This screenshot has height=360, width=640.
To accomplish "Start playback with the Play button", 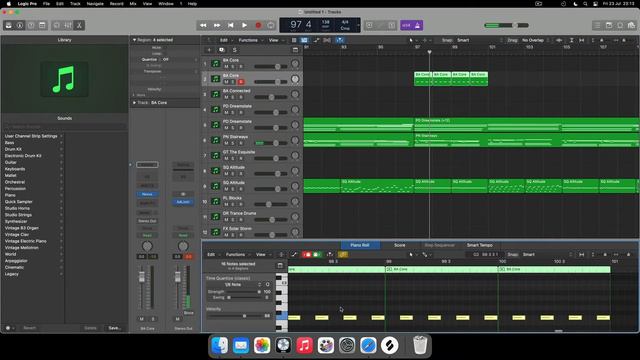I will (244, 25).
